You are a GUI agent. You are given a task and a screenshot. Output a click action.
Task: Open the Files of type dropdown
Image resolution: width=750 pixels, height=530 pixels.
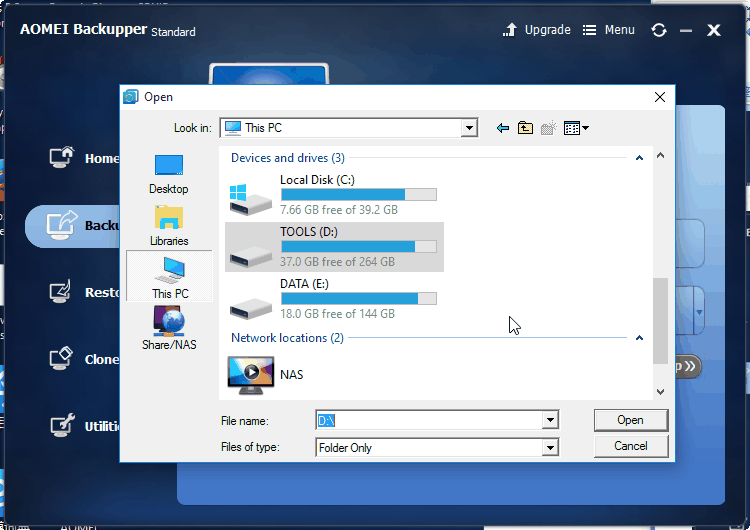coord(550,448)
